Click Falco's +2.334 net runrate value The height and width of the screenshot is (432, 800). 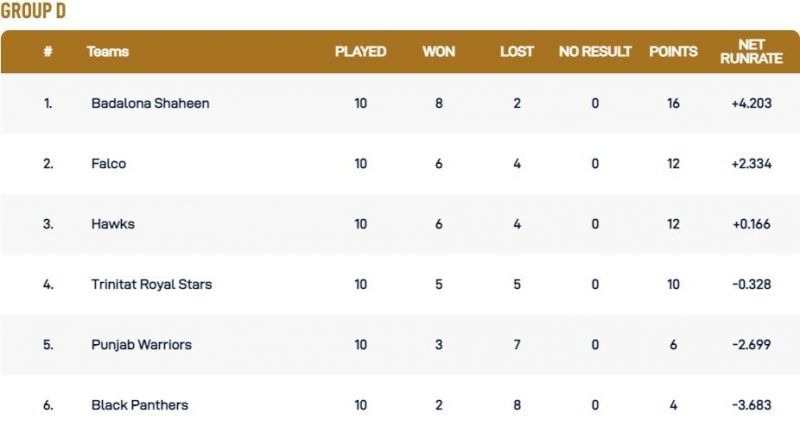[x=751, y=164]
